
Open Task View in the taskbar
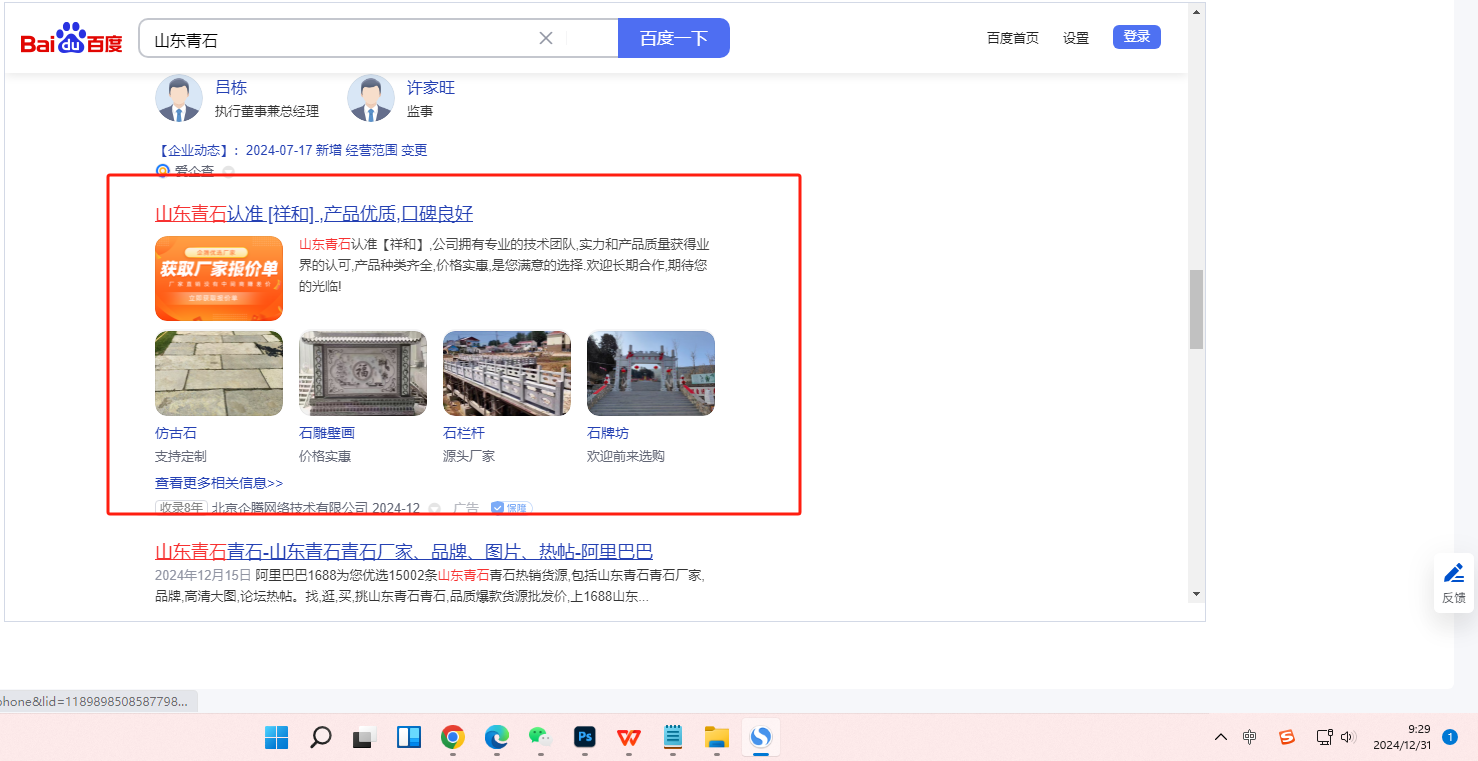pyautogui.click(x=363, y=738)
